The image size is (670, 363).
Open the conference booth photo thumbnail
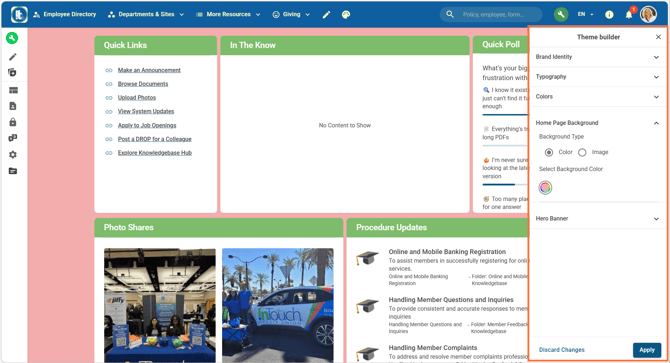(160, 305)
